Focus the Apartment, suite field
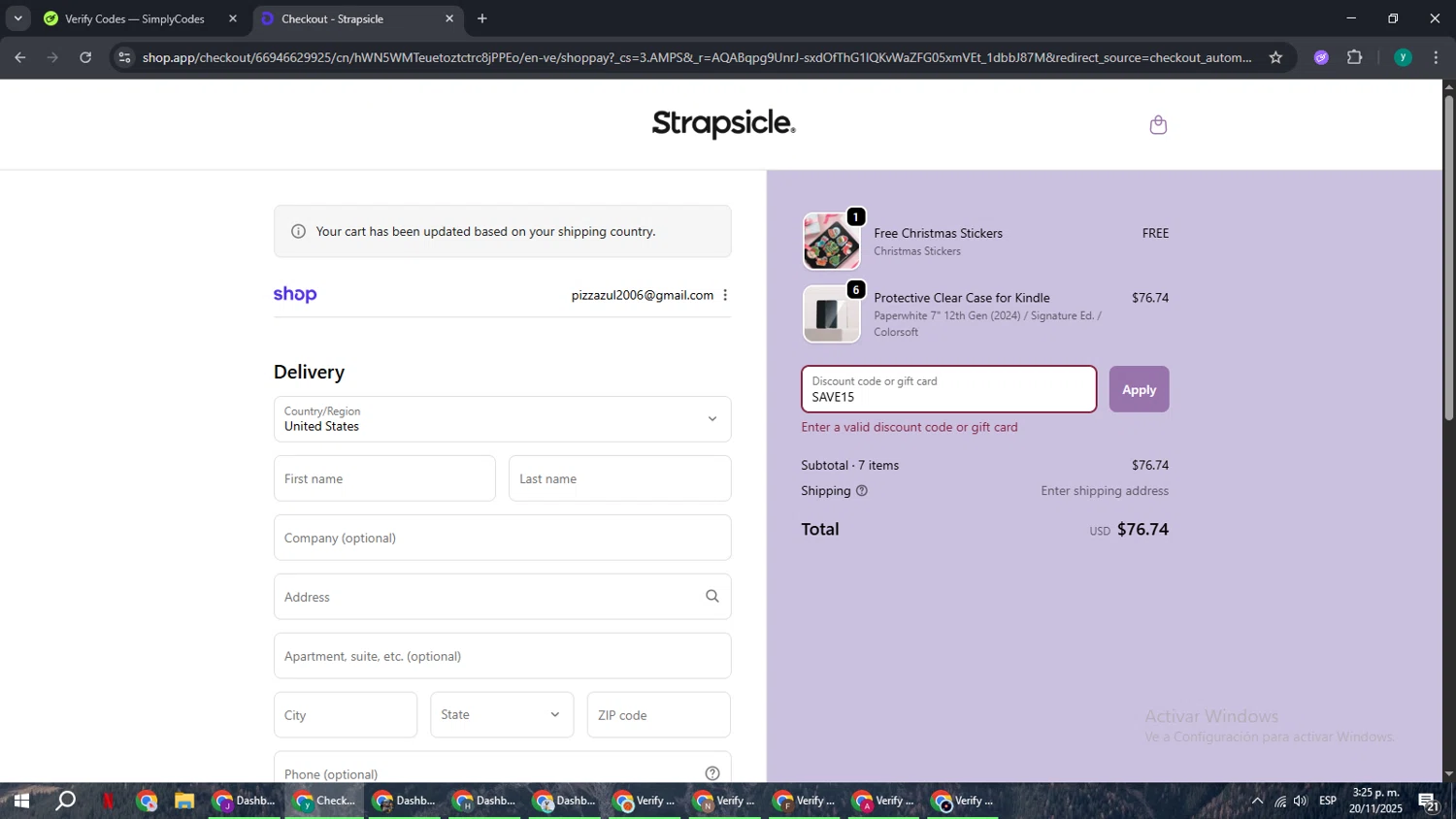This screenshot has height=819, width=1456. pos(502,656)
